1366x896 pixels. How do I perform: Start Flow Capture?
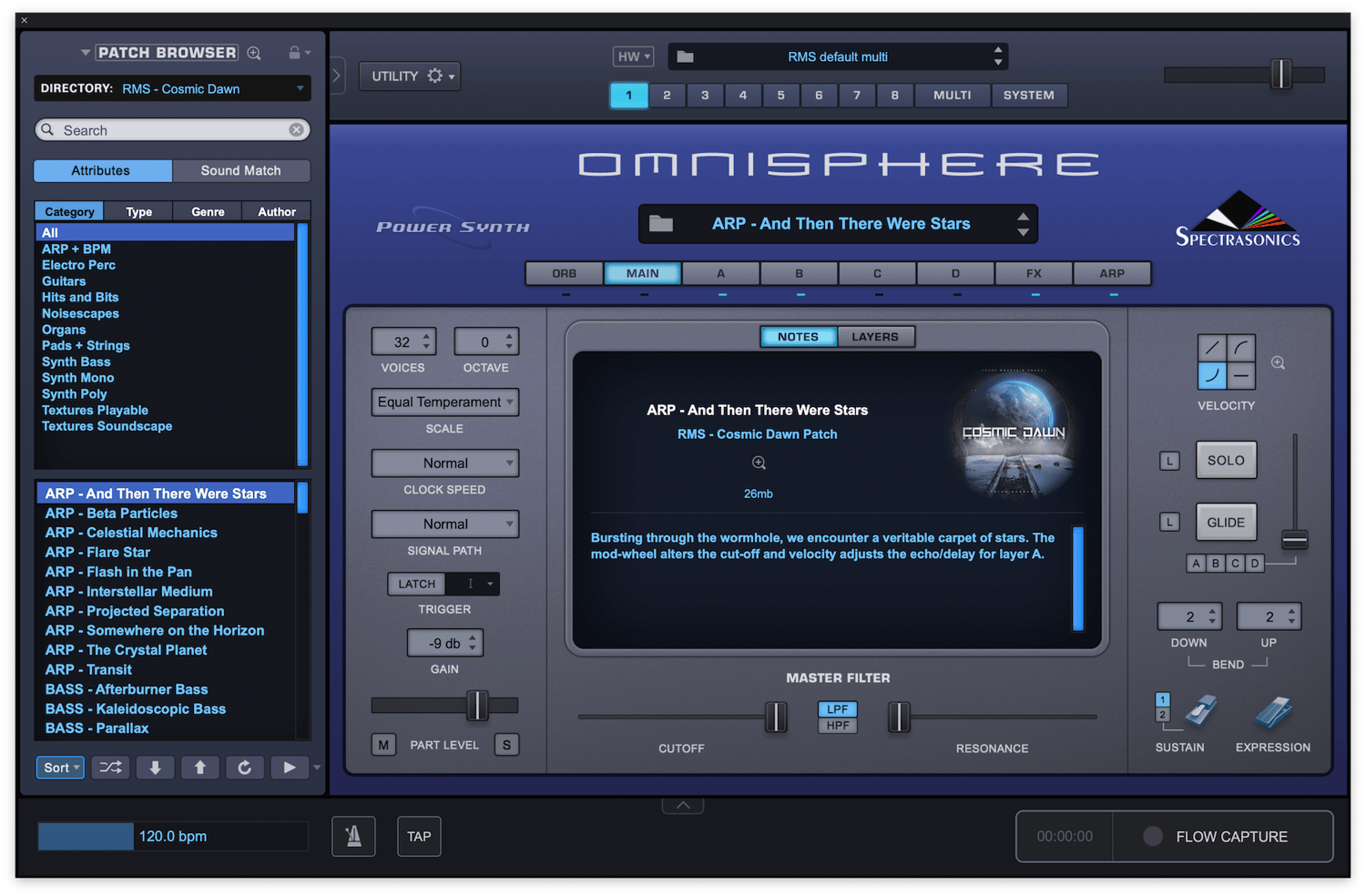tap(1221, 836)
